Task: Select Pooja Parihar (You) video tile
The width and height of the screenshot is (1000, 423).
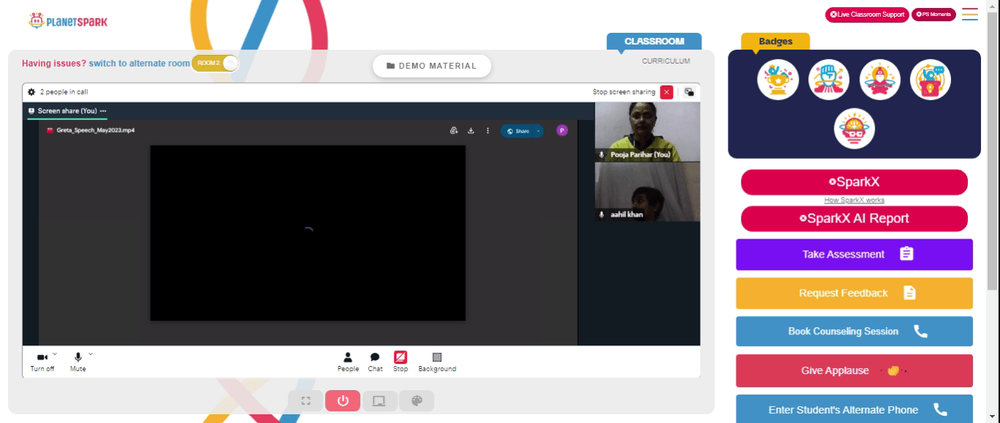Action: [647, 132]
